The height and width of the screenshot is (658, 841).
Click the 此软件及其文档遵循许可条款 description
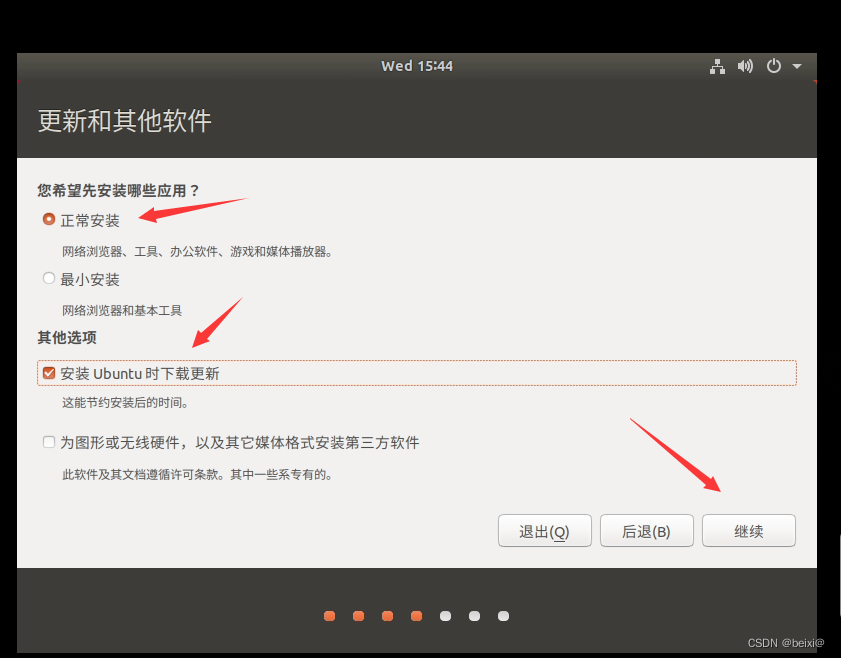pyautogui.click(x=196, y=475)
